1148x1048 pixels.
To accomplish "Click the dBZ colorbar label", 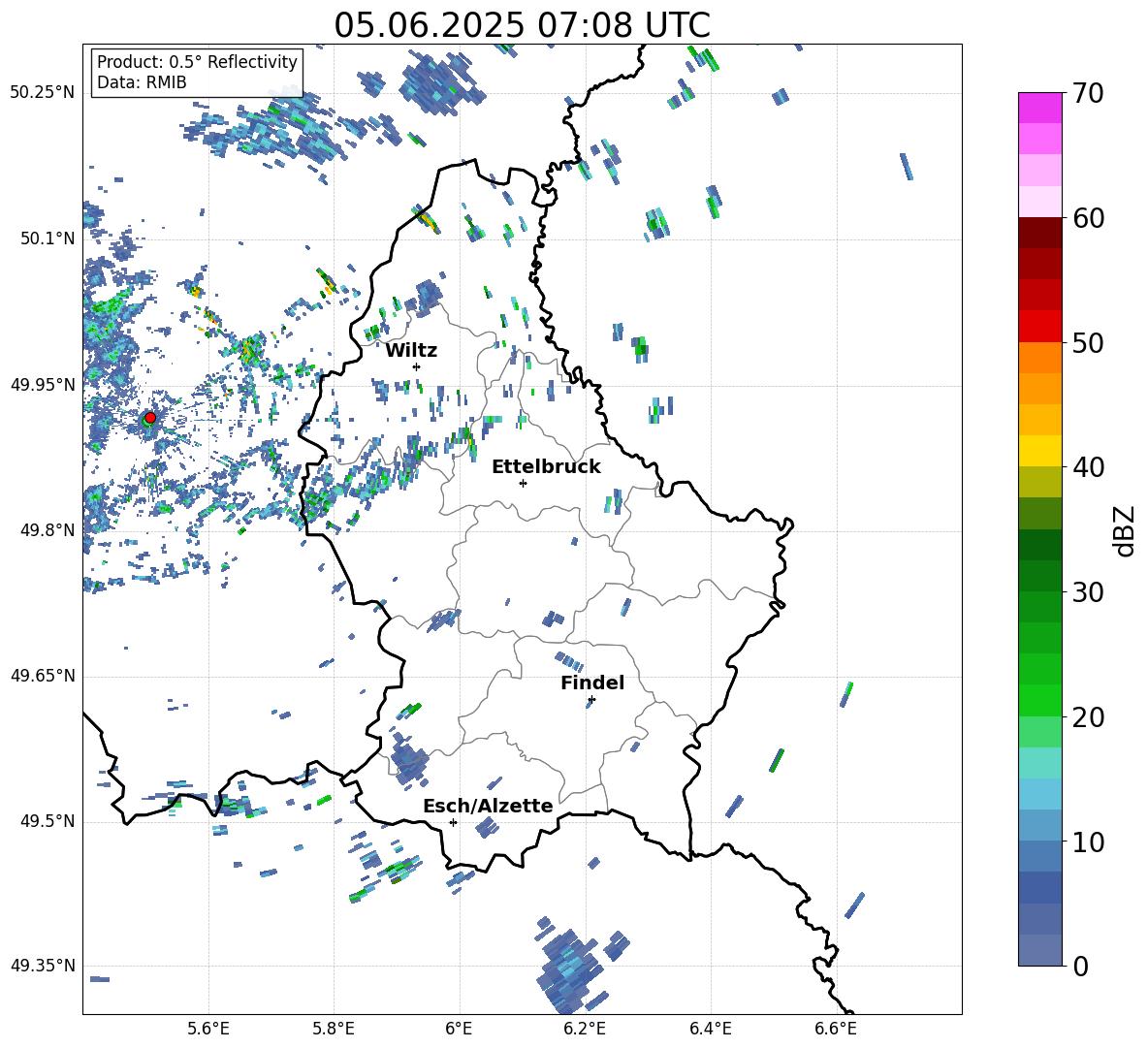I will click(1126, 530).
